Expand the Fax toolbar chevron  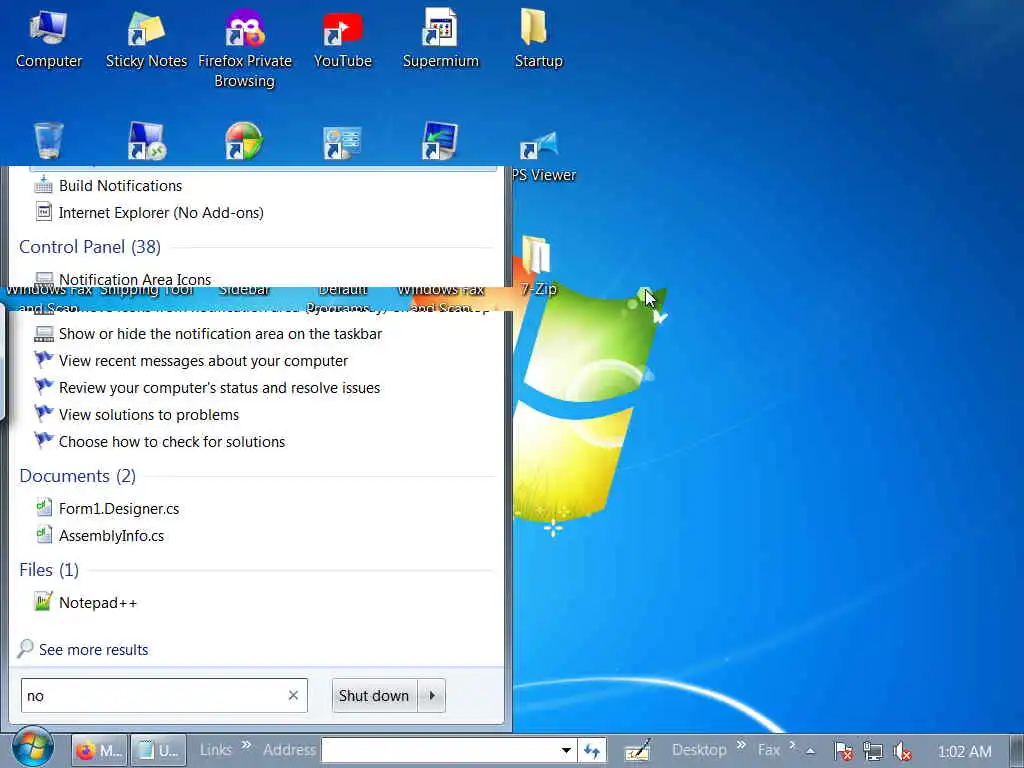[x=792, y=744]
